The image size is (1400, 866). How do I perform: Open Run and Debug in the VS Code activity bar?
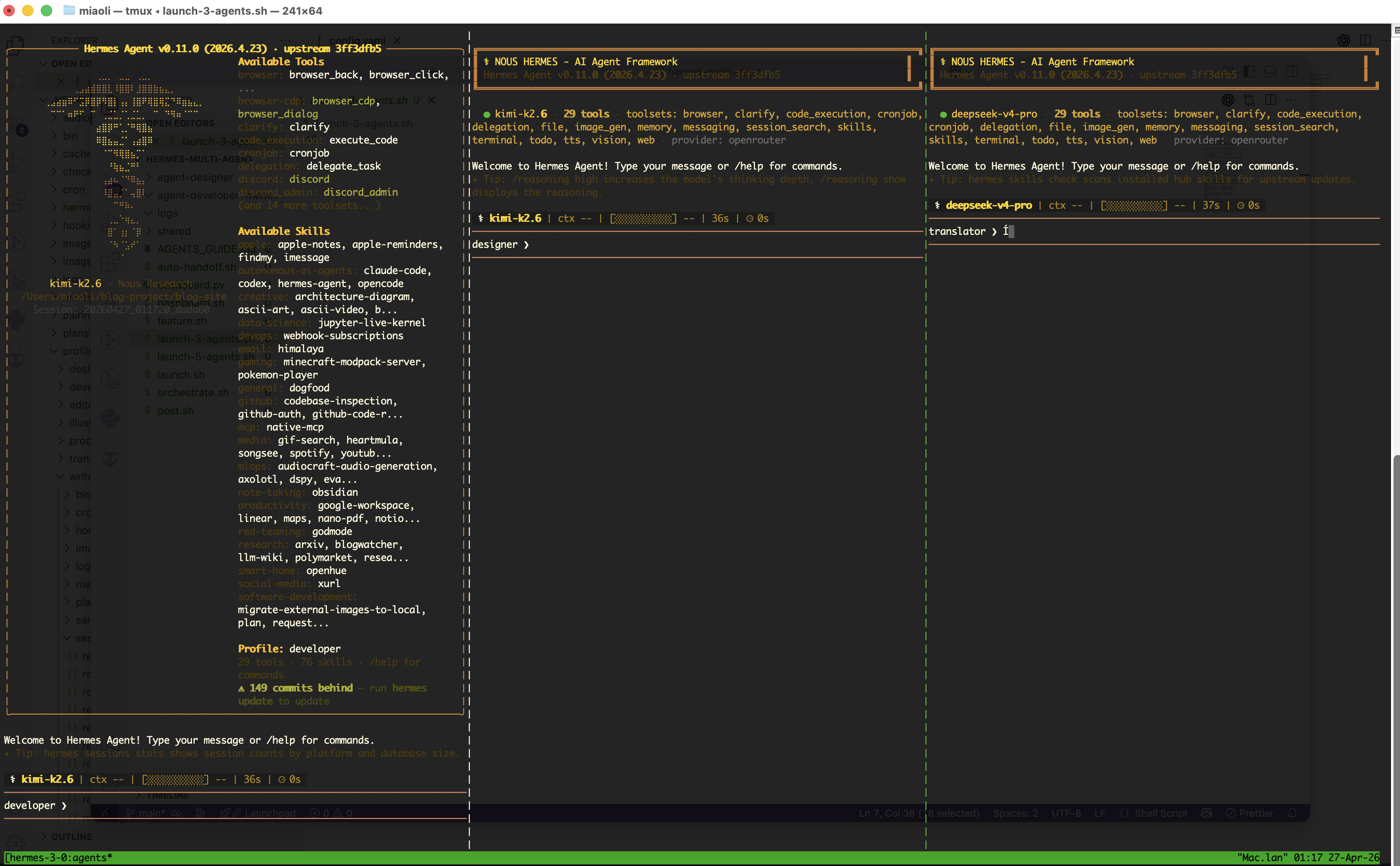coord(16,163)
